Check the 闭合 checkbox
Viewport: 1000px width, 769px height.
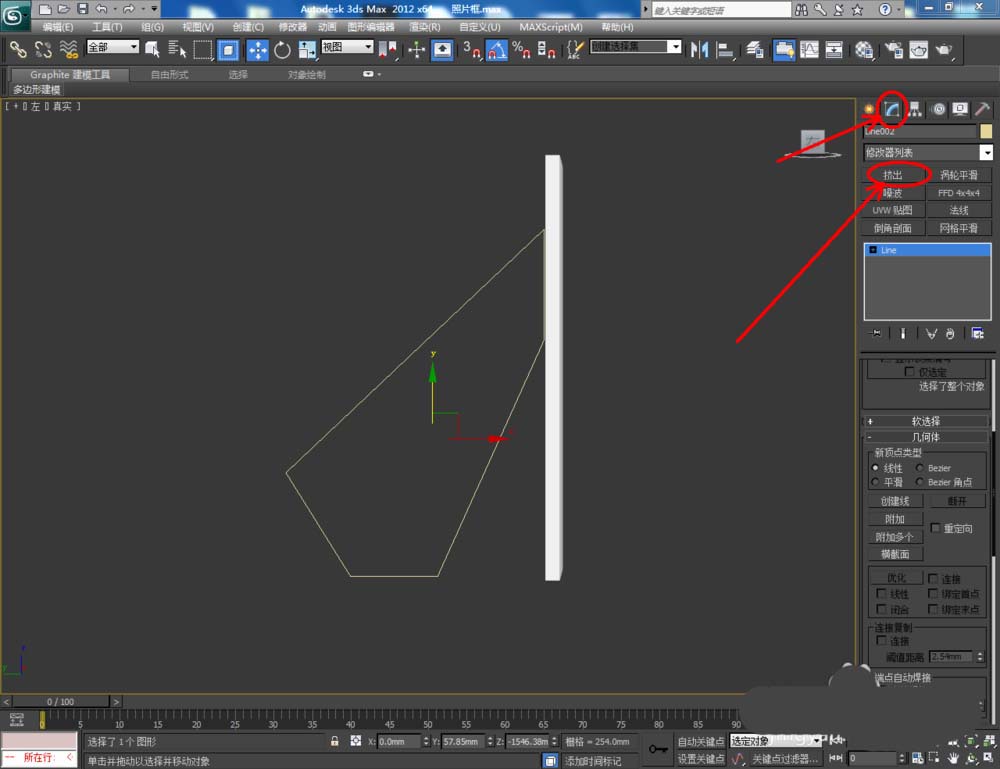pyautogui.click(x=881, y=609)
